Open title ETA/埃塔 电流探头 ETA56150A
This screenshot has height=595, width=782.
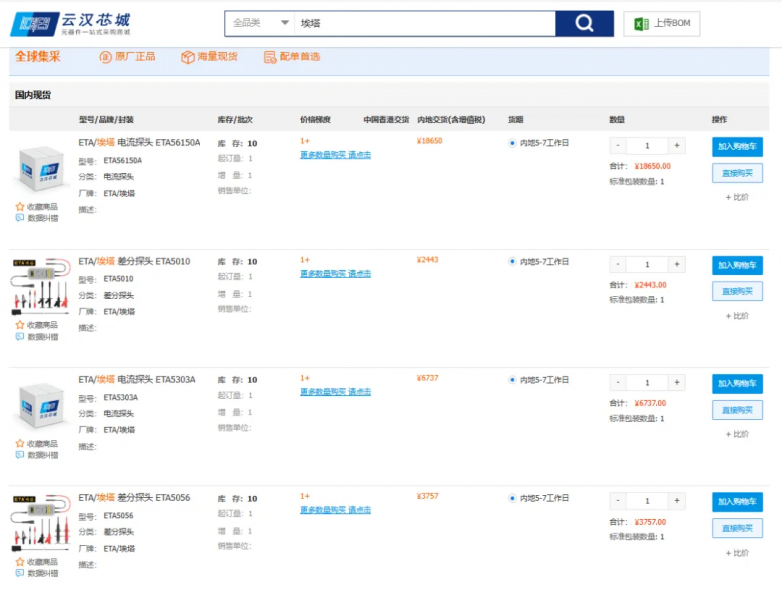[139, 143]
